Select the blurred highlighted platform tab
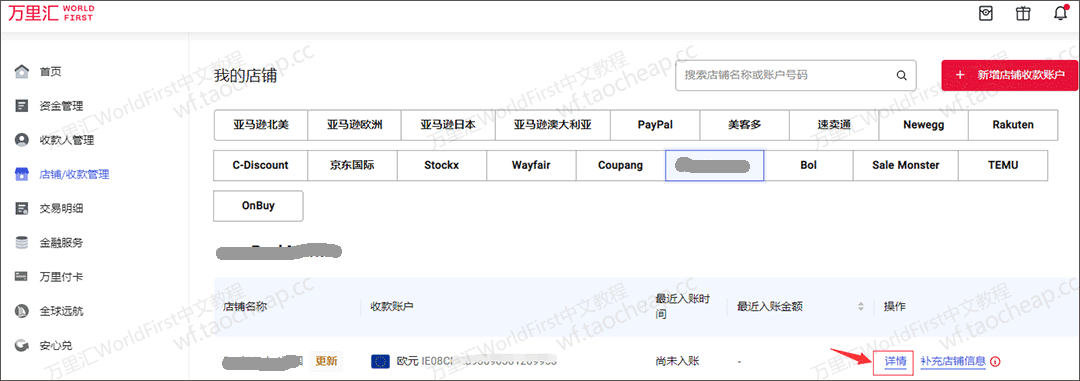 click(714, 165)
